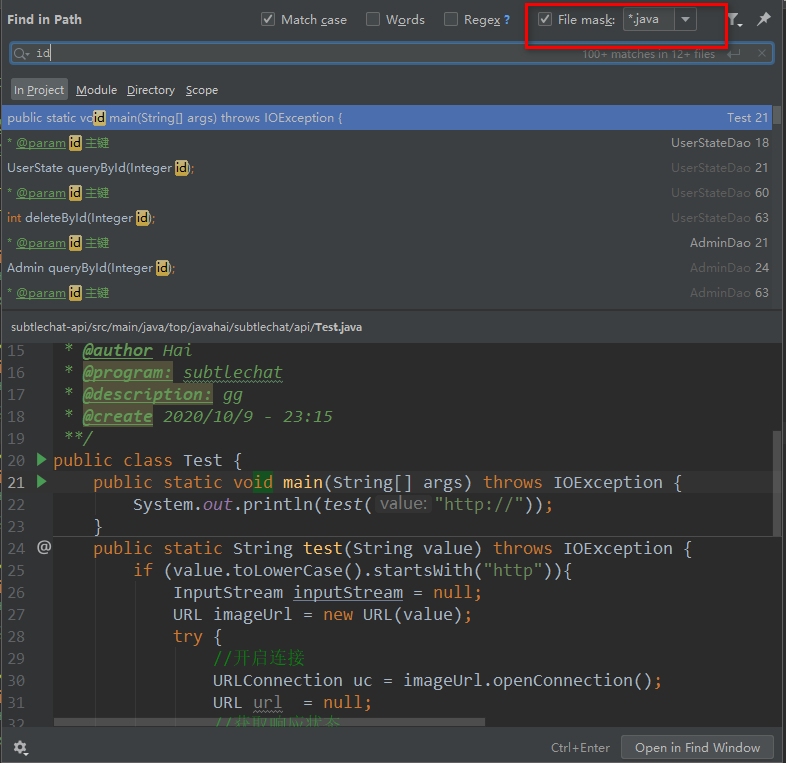Select @param id result AdminDao 63

pos(387,293)
